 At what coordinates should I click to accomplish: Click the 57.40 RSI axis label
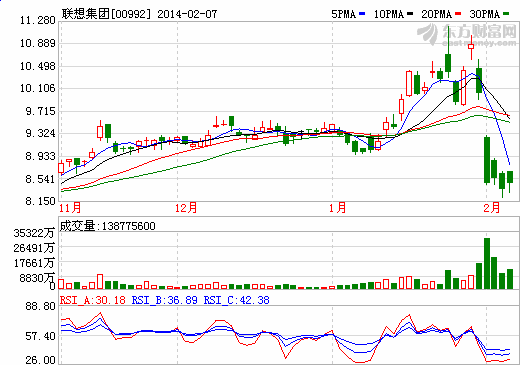[40, 336]
